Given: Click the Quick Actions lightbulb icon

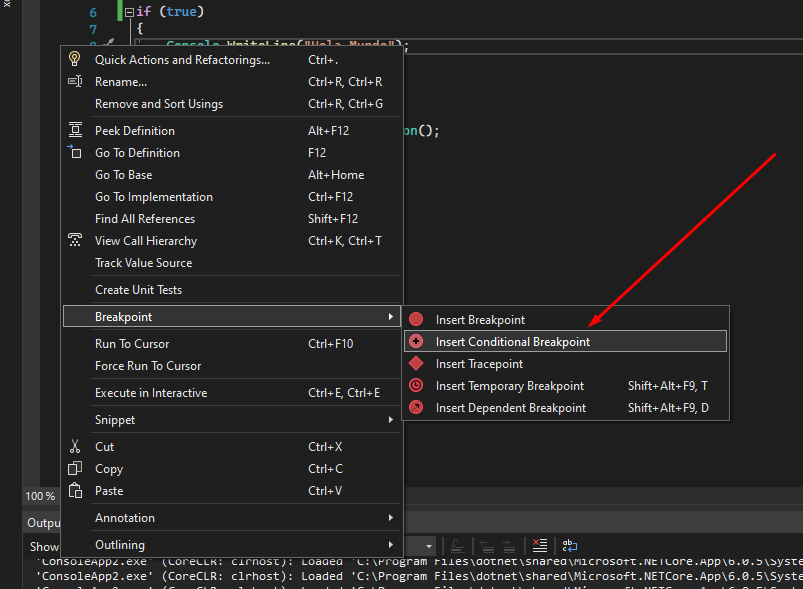Looking at the screenshot, I should 75,60.
